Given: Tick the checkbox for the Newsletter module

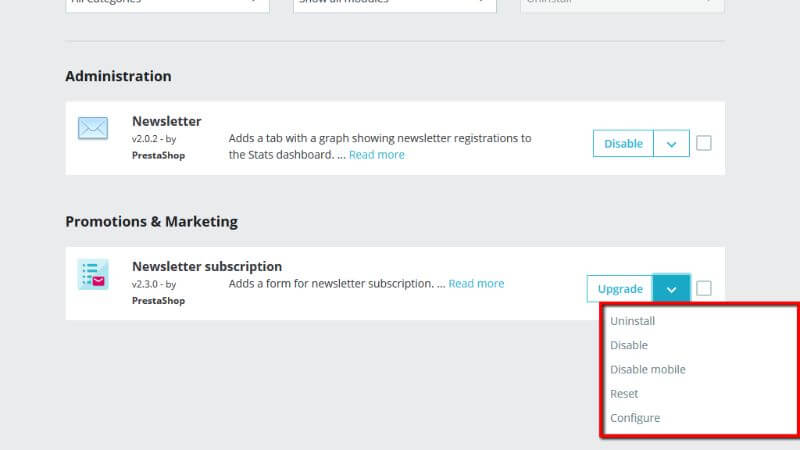Looking at the screenshot, I should 704,143.
